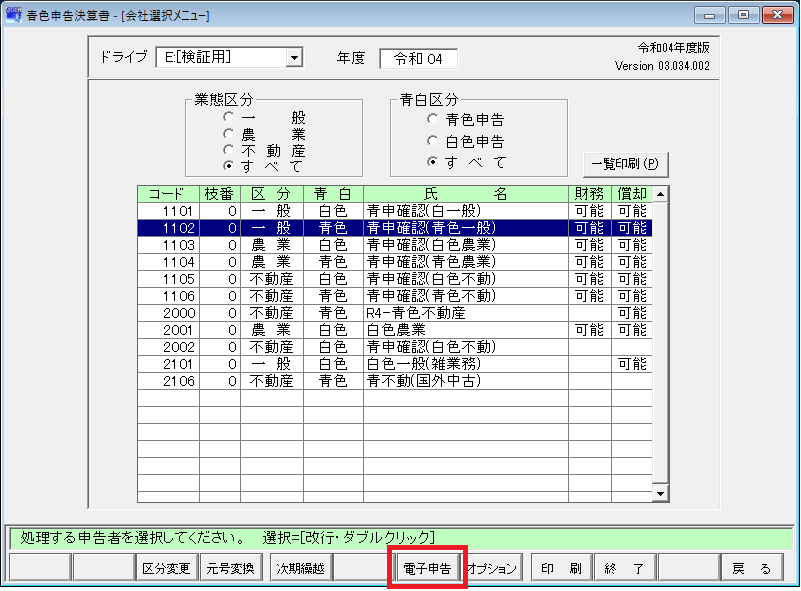Screen dimensions: 801x591
Task: Select row 白色一般(雑業務)
Action: (x=395, y=364)
